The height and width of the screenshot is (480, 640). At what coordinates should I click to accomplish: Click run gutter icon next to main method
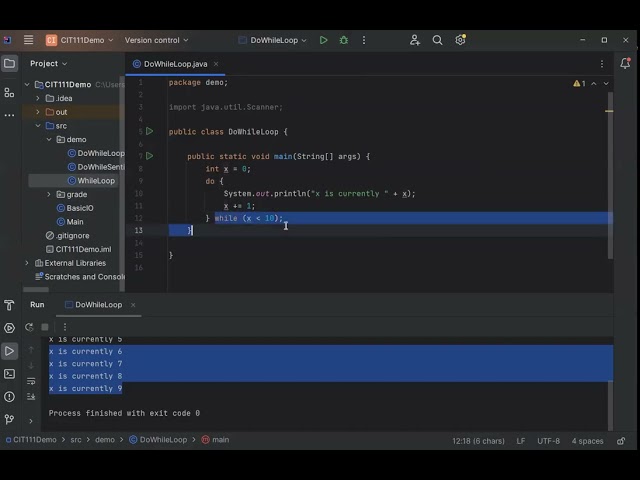149,156
